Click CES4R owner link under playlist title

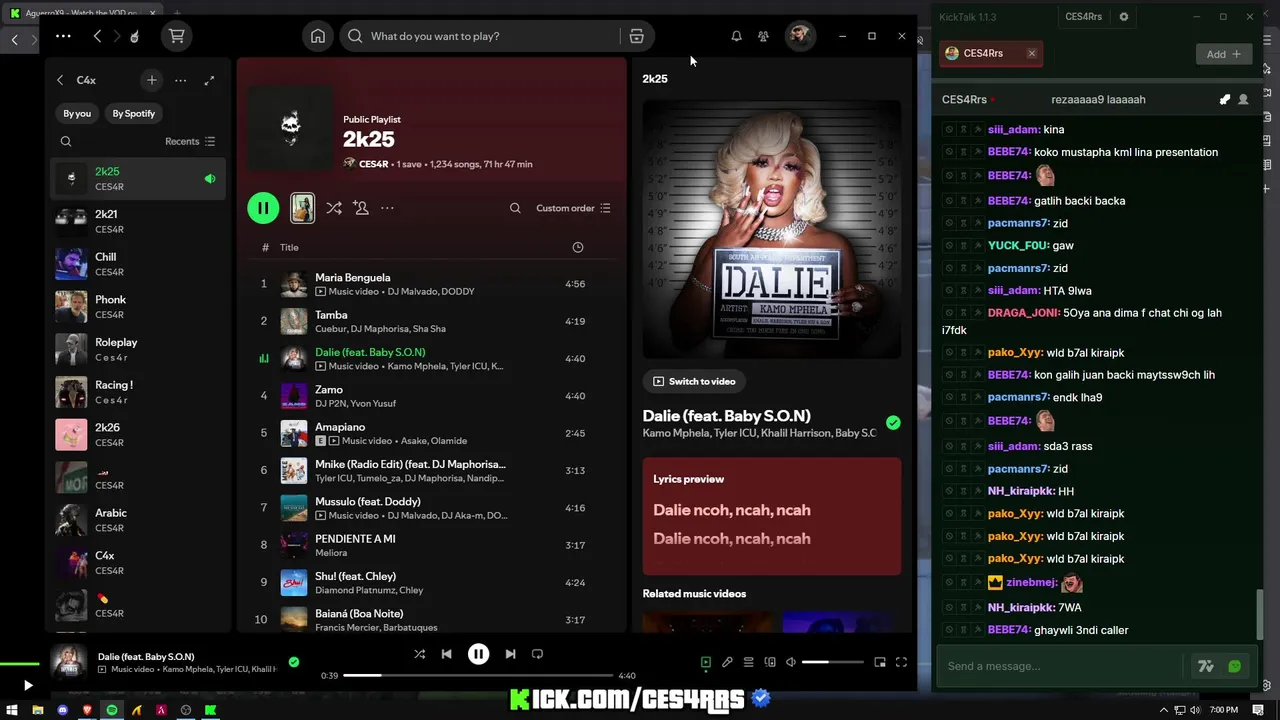[373, 164]
